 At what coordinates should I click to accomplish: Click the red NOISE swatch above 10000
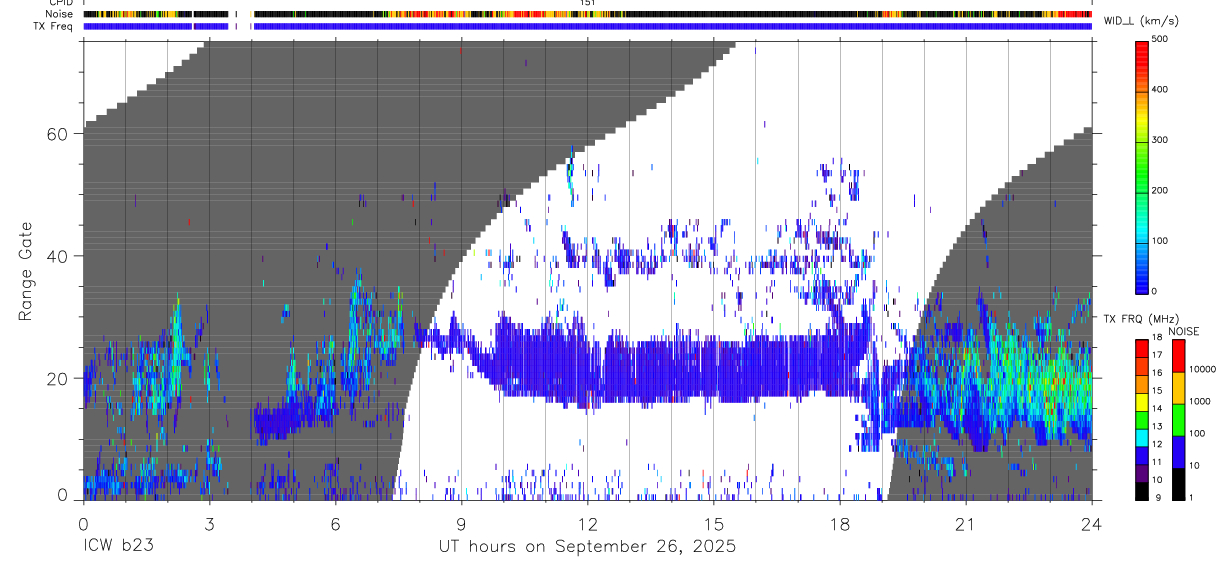(x=1178, y=354)
